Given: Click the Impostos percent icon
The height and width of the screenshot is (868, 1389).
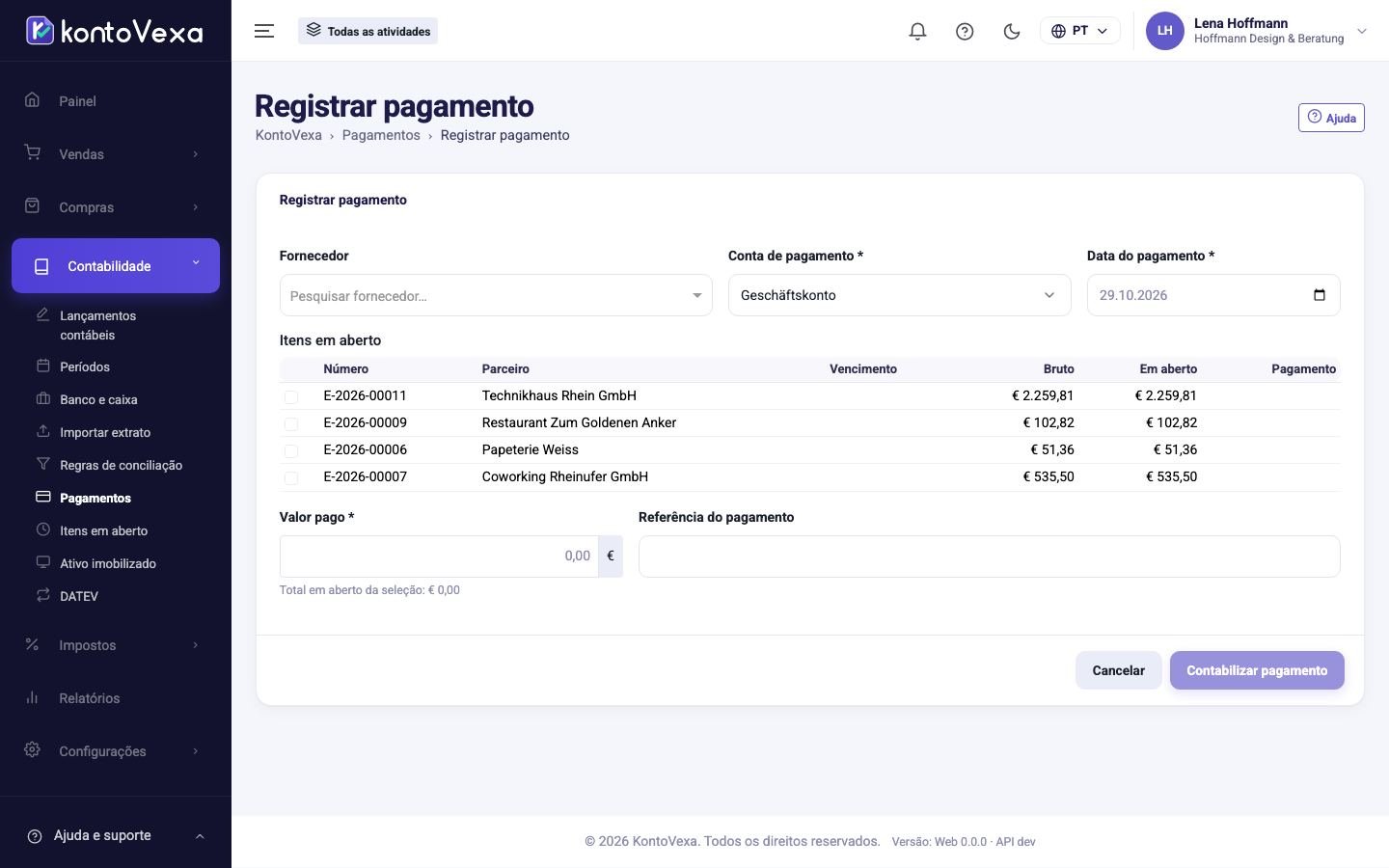Looking at the screenshot, I should (x=32, y=643).
